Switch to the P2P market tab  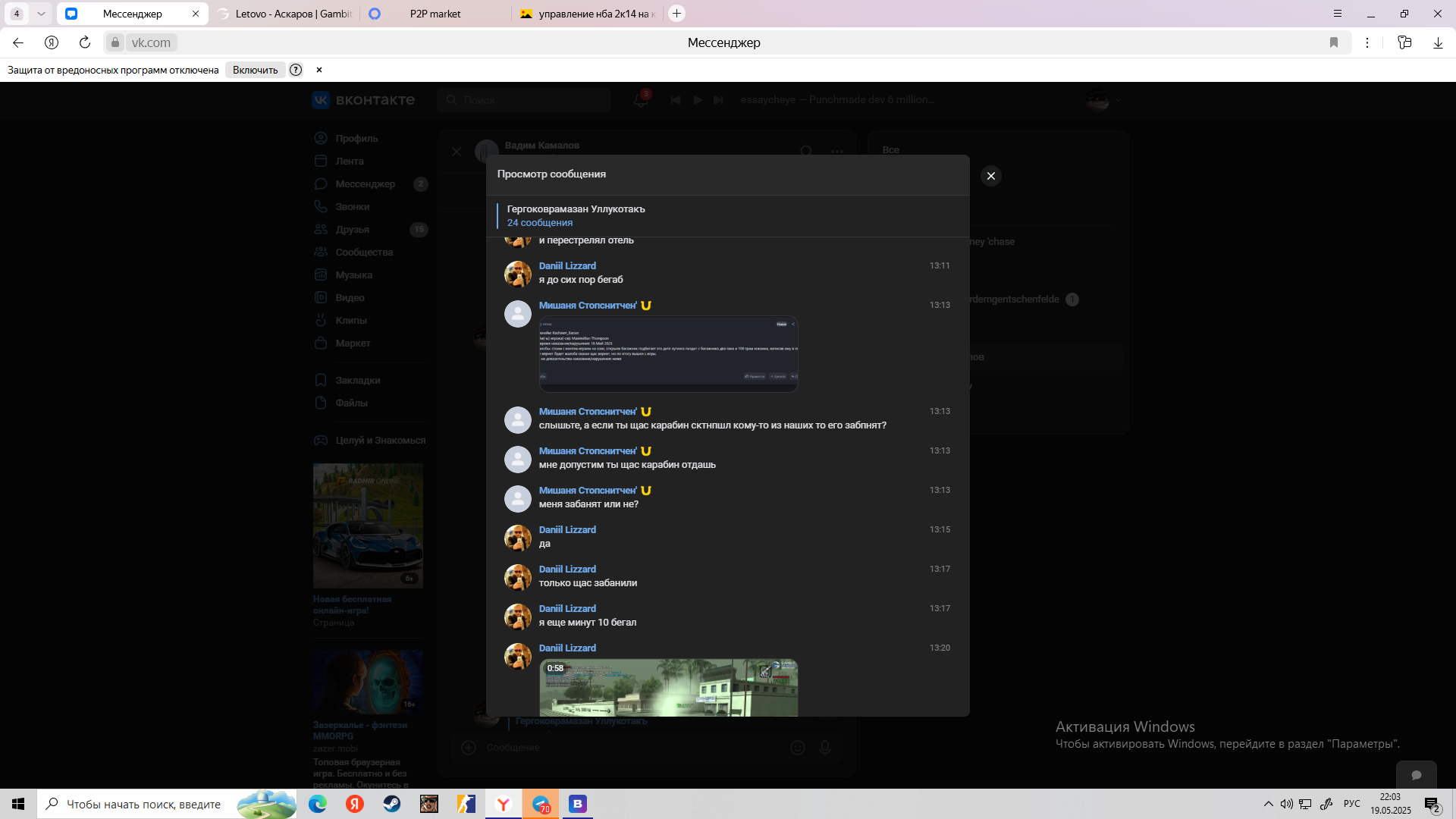[435, 14]
